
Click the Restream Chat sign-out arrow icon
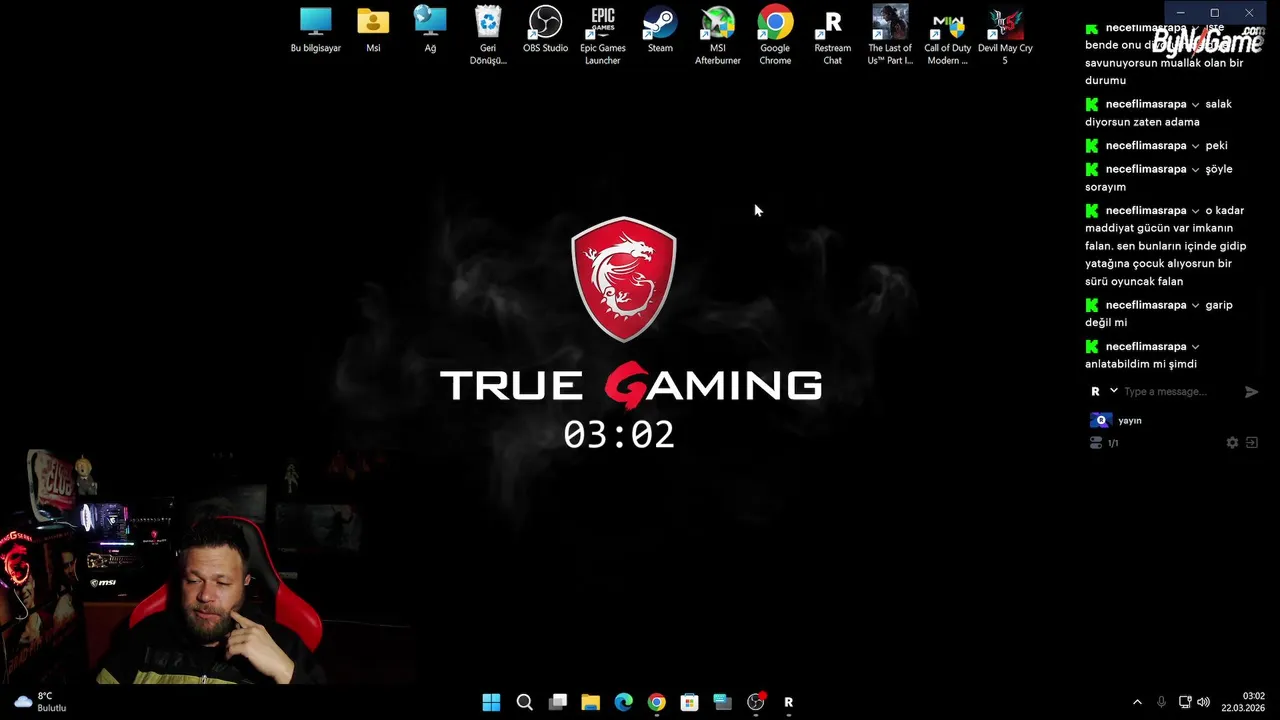pyautogui.click(x=1251, y=443)
